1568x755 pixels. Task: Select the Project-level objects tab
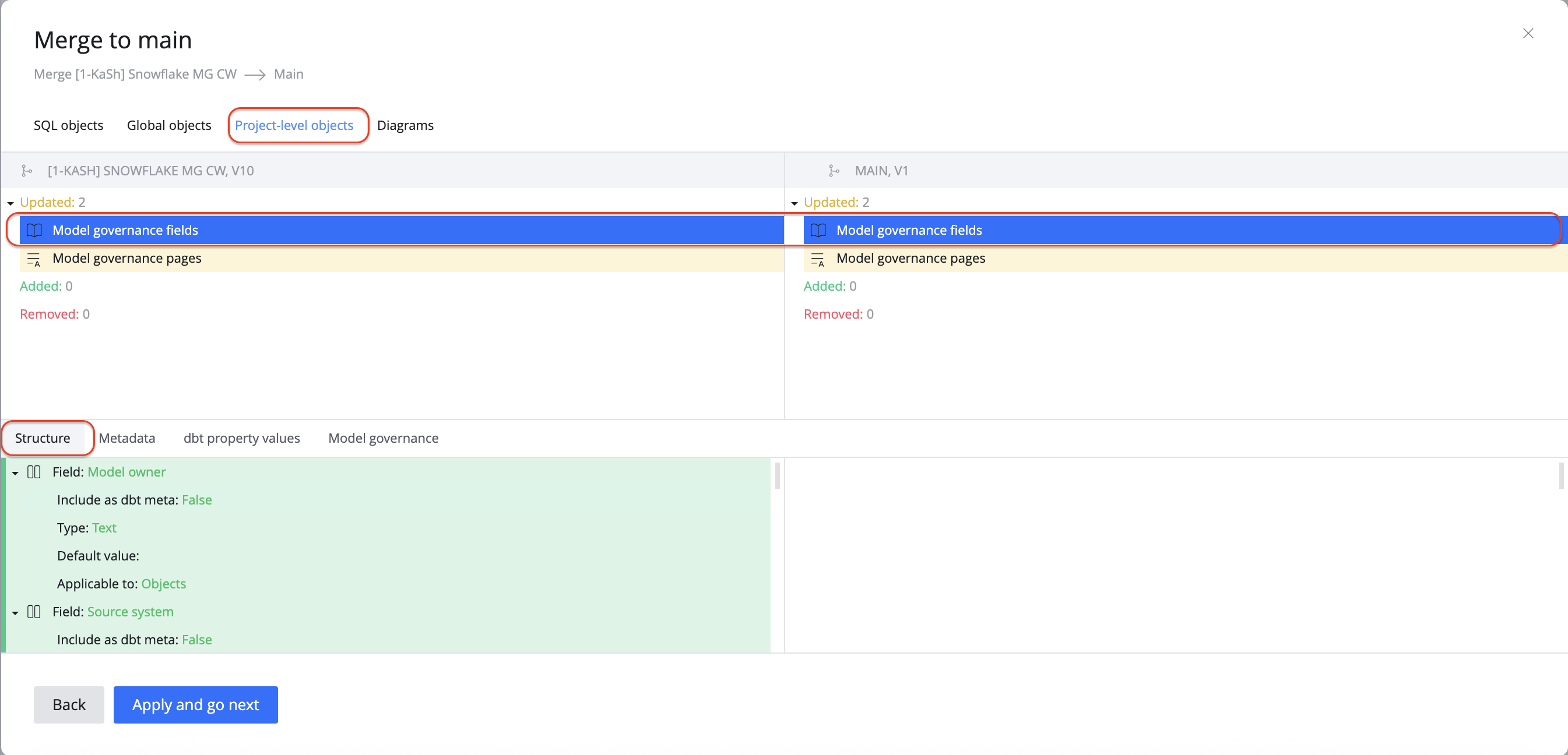tap(294, 125)
